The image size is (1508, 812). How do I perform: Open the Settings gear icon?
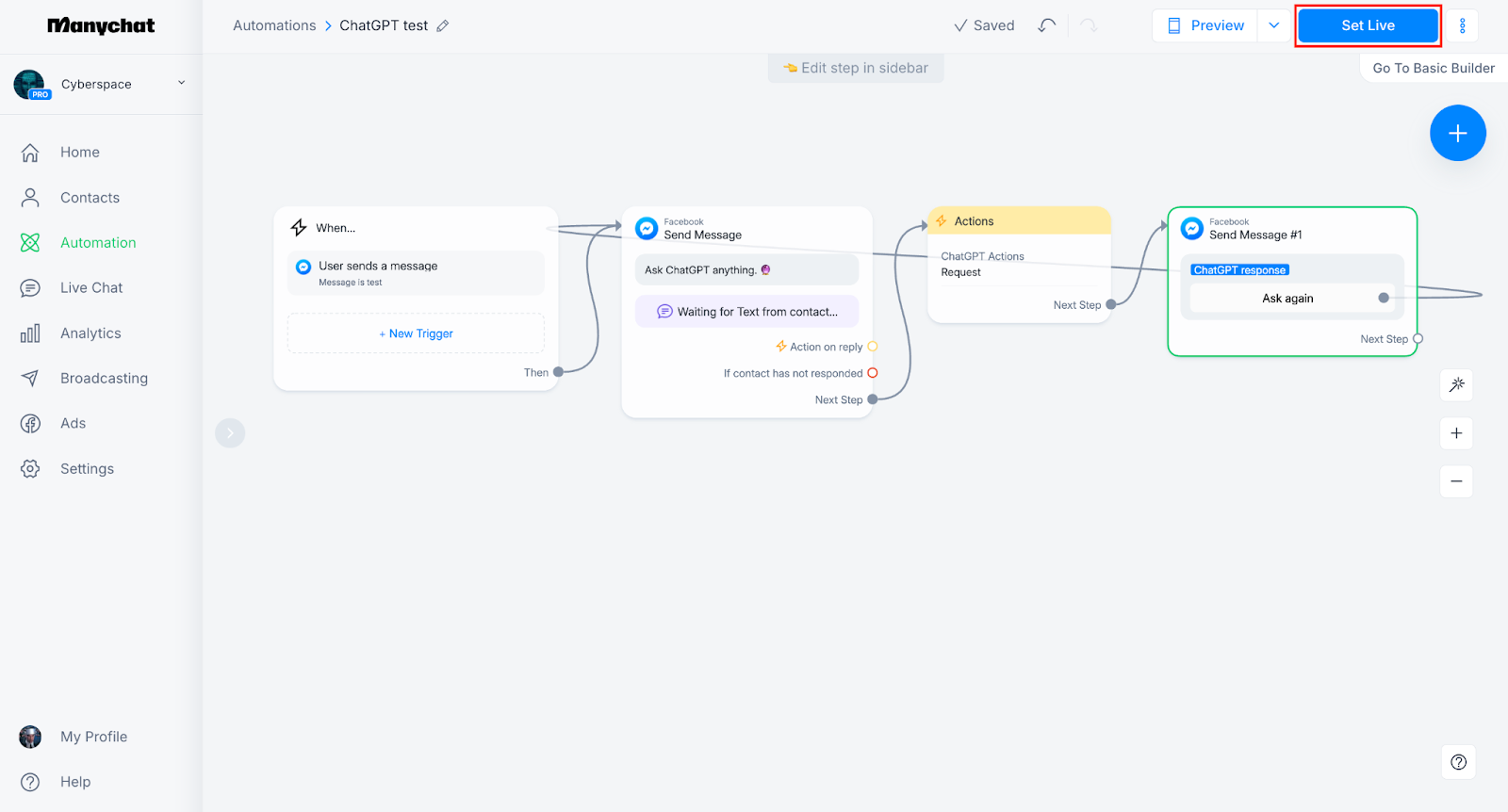click(30, 468)
